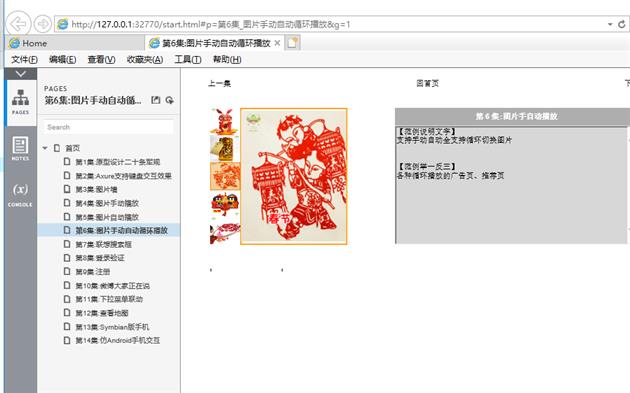
Task: Collapse the 首页 tree node arrow
Action: coord(45,148)
